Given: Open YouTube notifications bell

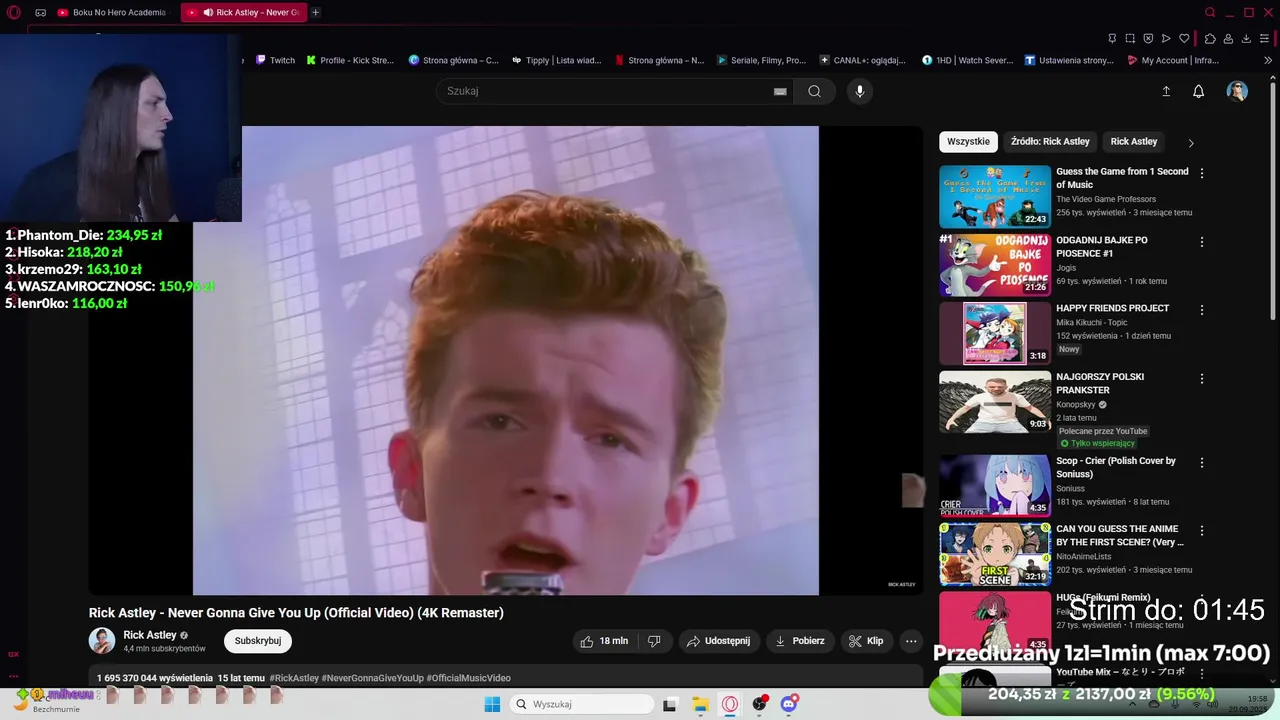Looking at the screenshot, I should click(1198, 91).
